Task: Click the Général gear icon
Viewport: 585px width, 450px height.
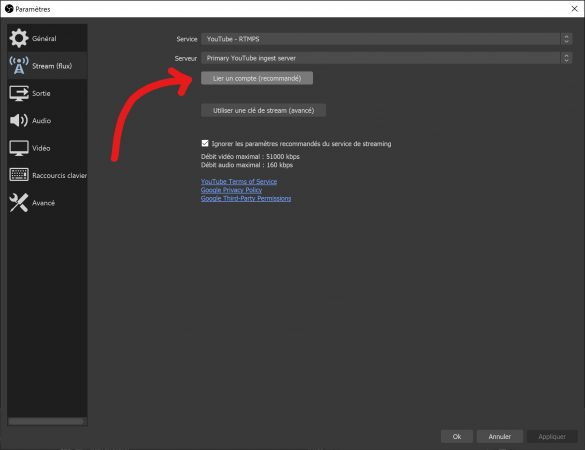Action: (19, 38)
